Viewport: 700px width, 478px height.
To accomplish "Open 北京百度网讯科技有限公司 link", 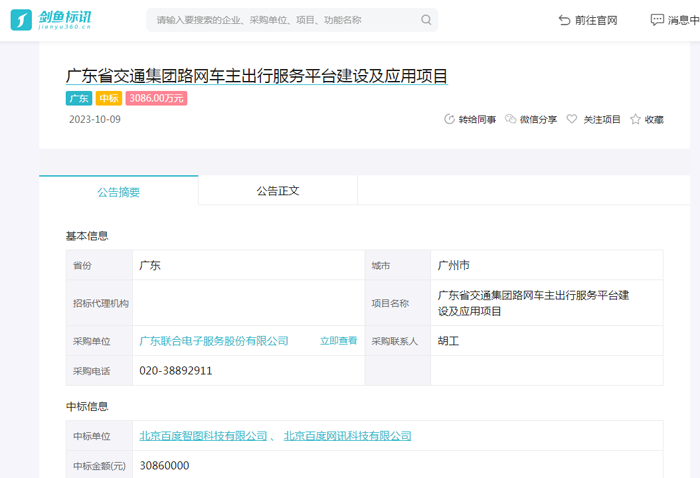I will (347, 436).
